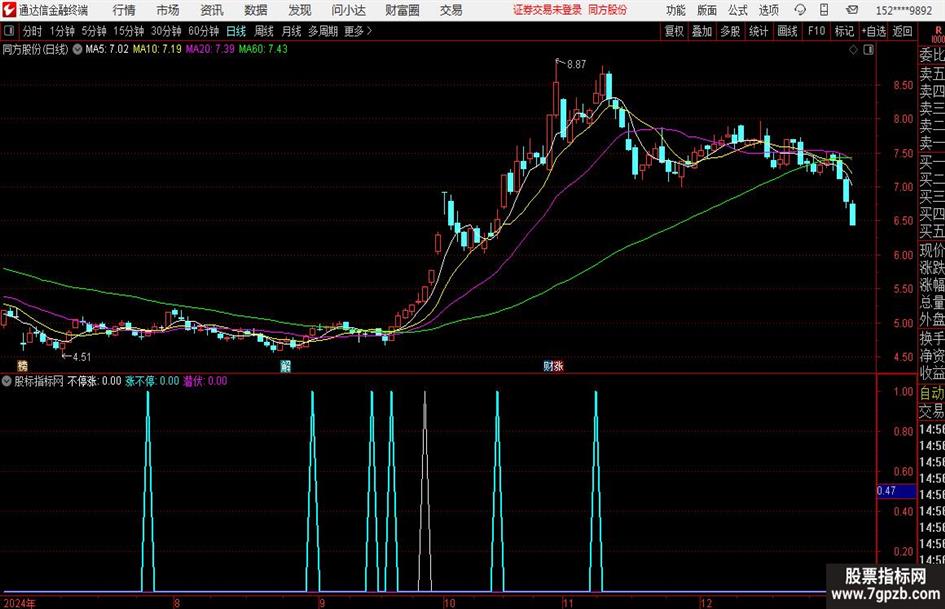Open the 功能 menu
The image size is (945, 609).
click(676, 10)
